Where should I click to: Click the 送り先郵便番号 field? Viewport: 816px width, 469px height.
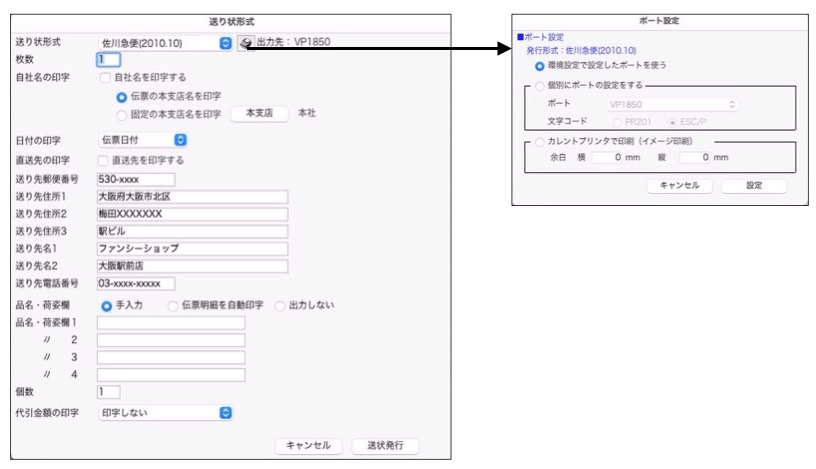click(135, 180)
